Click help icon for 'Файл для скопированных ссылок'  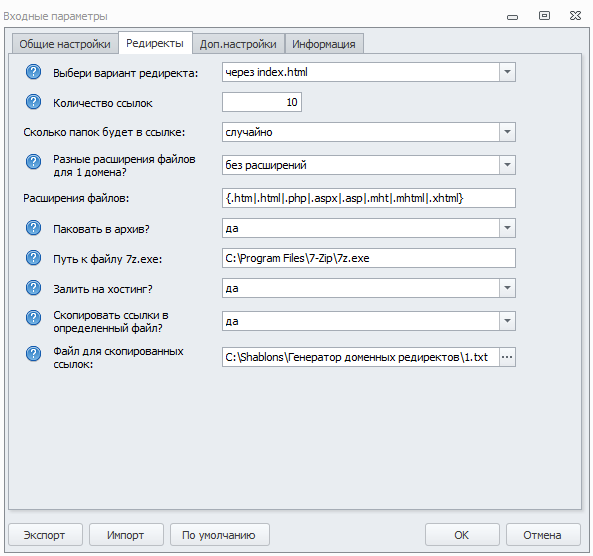(33, 354)
